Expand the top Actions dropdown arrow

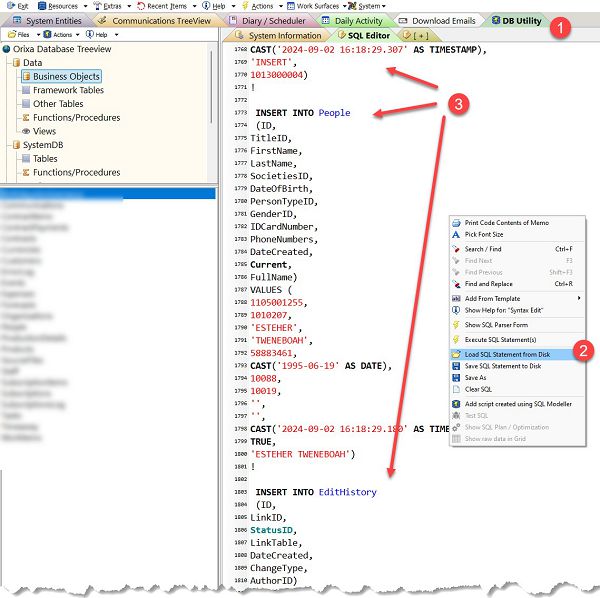(281, 6)
